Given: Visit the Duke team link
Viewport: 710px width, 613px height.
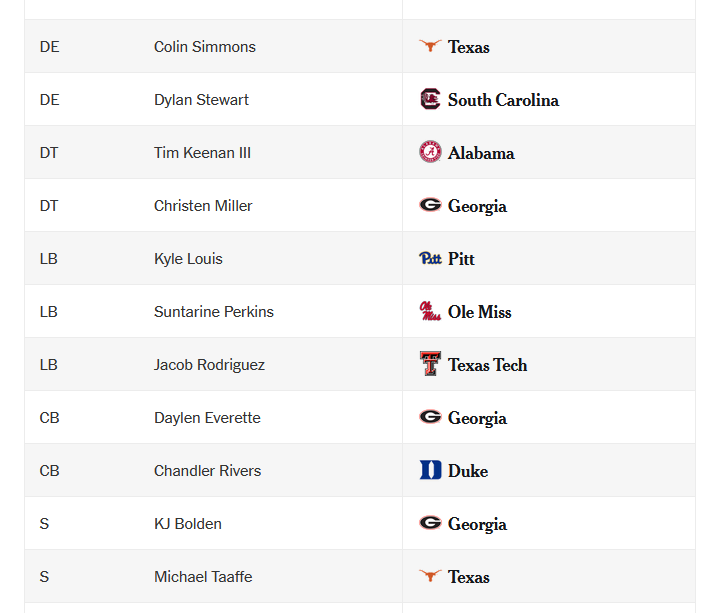Looking at the screenshot, I should tap(468, 471).
